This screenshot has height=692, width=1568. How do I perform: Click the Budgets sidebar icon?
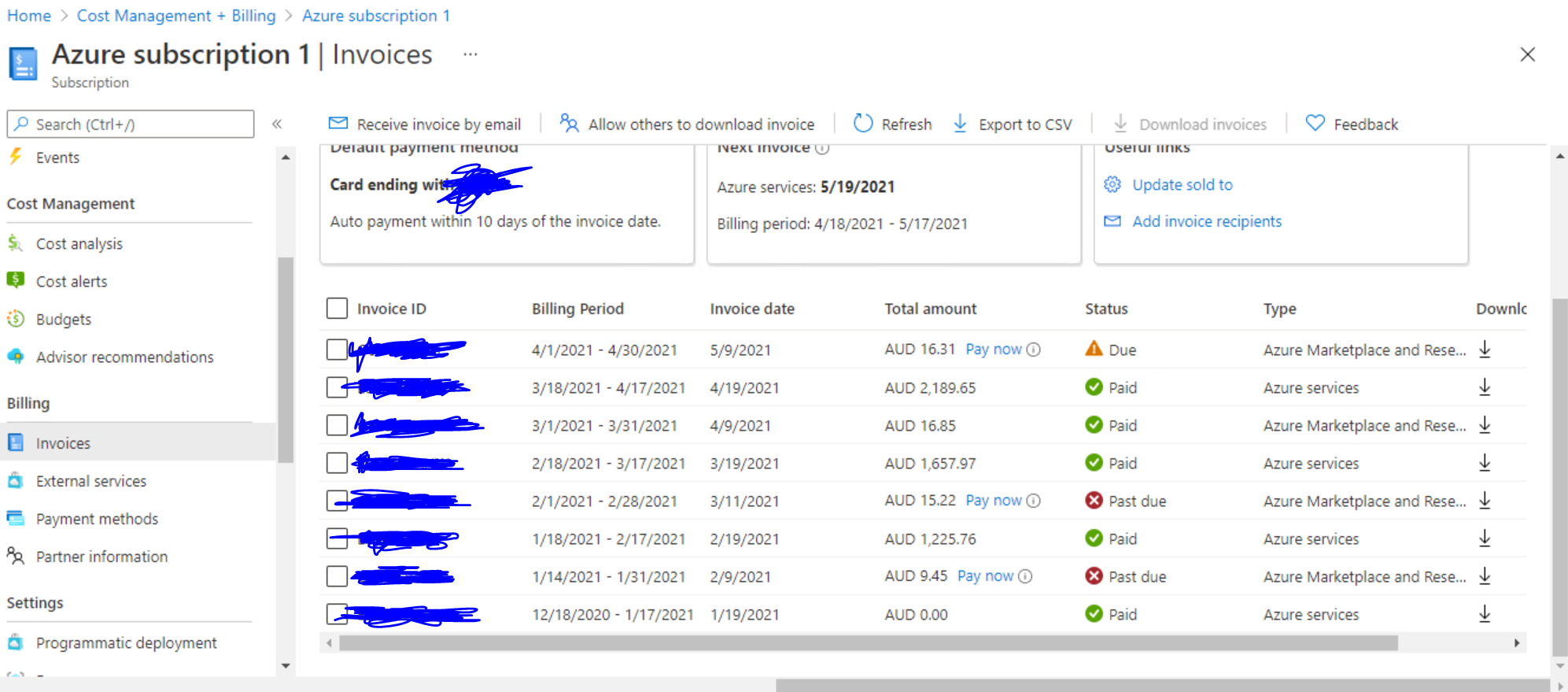[15, 319]
